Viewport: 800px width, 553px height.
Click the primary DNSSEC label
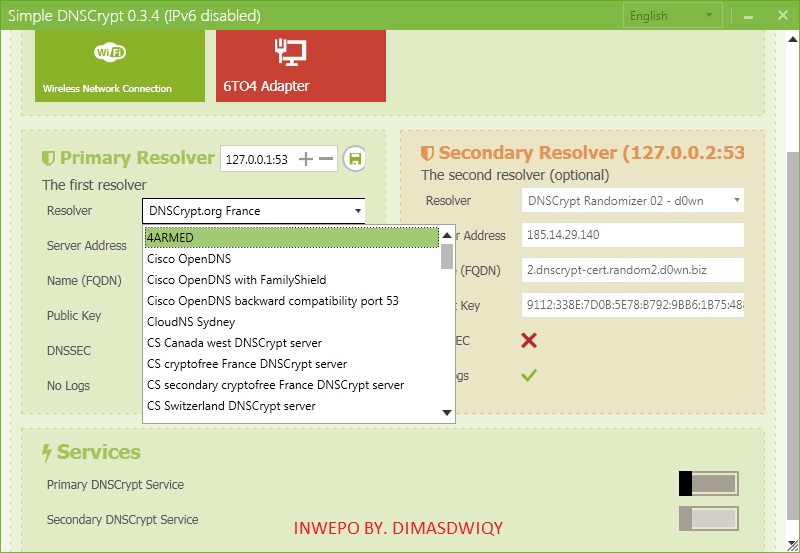(69, 350)
